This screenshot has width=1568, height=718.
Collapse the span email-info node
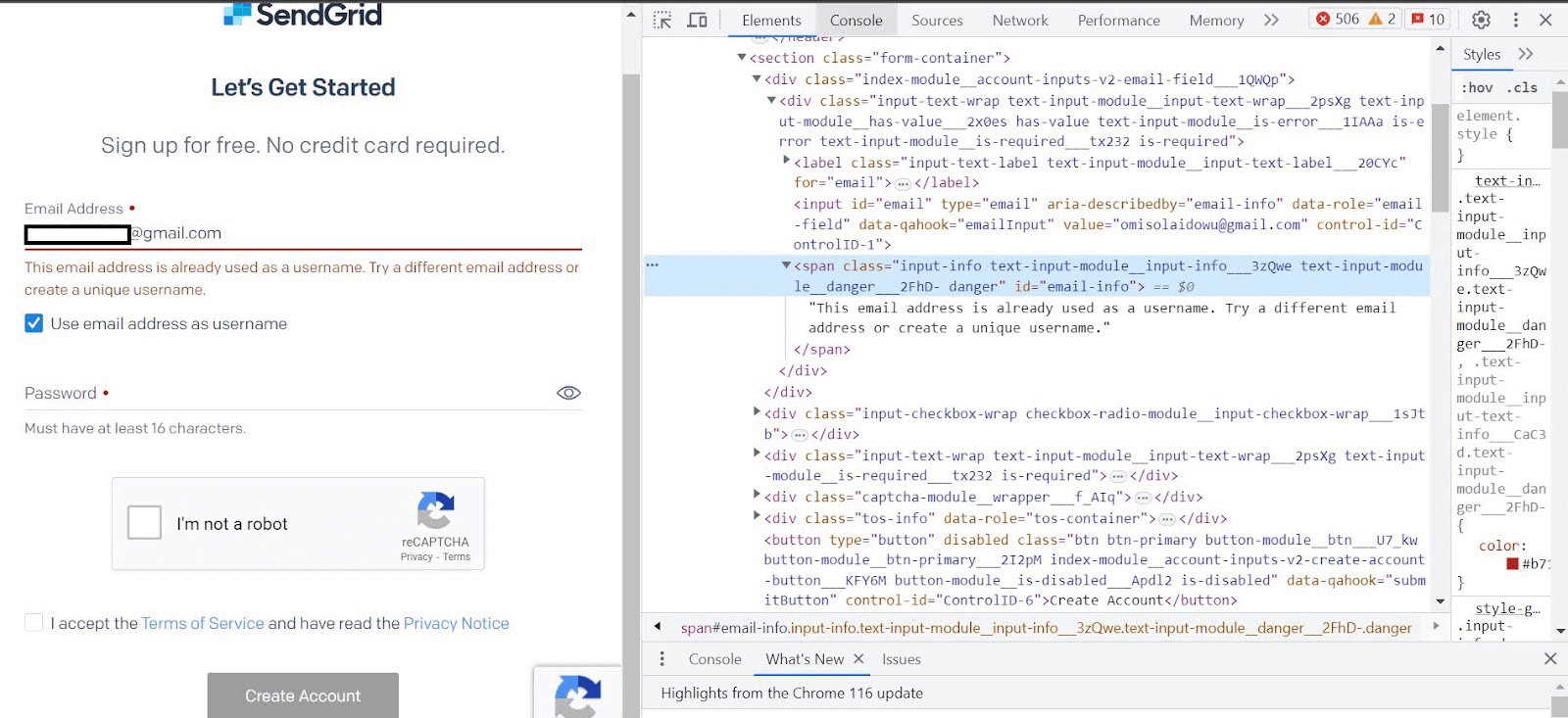(786, 265)
